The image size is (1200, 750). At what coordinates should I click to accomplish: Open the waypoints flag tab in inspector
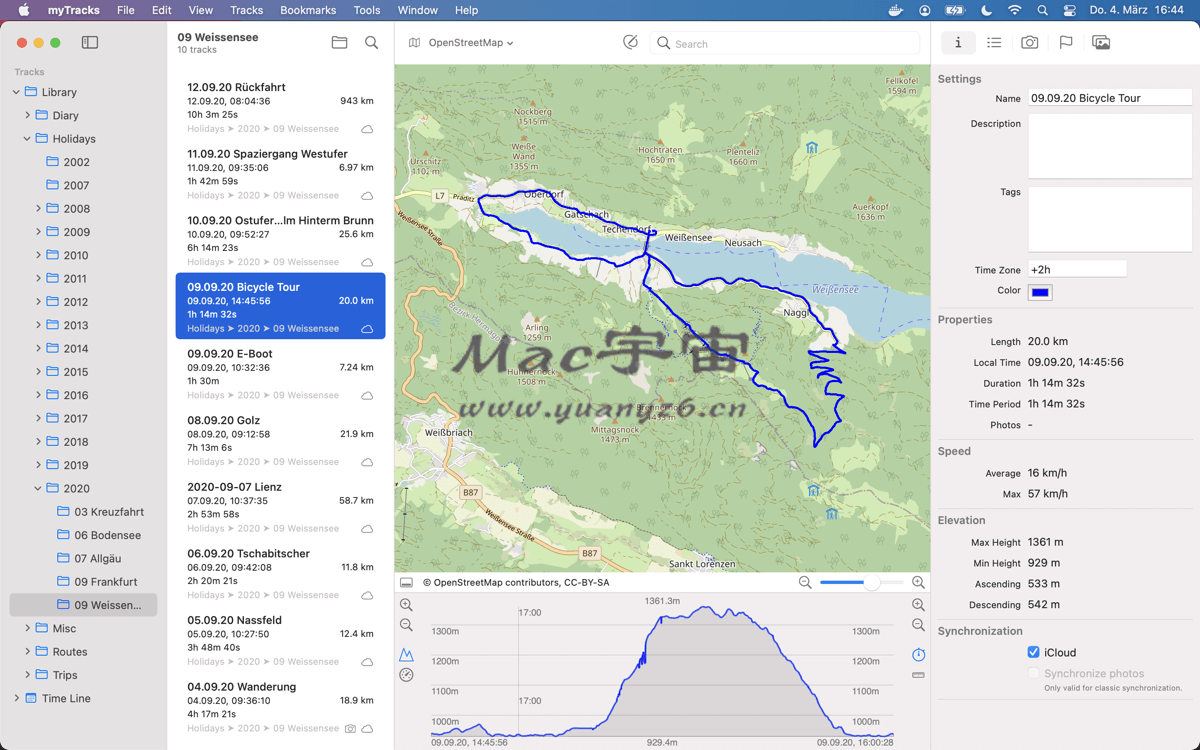[x=1065, y=43]
